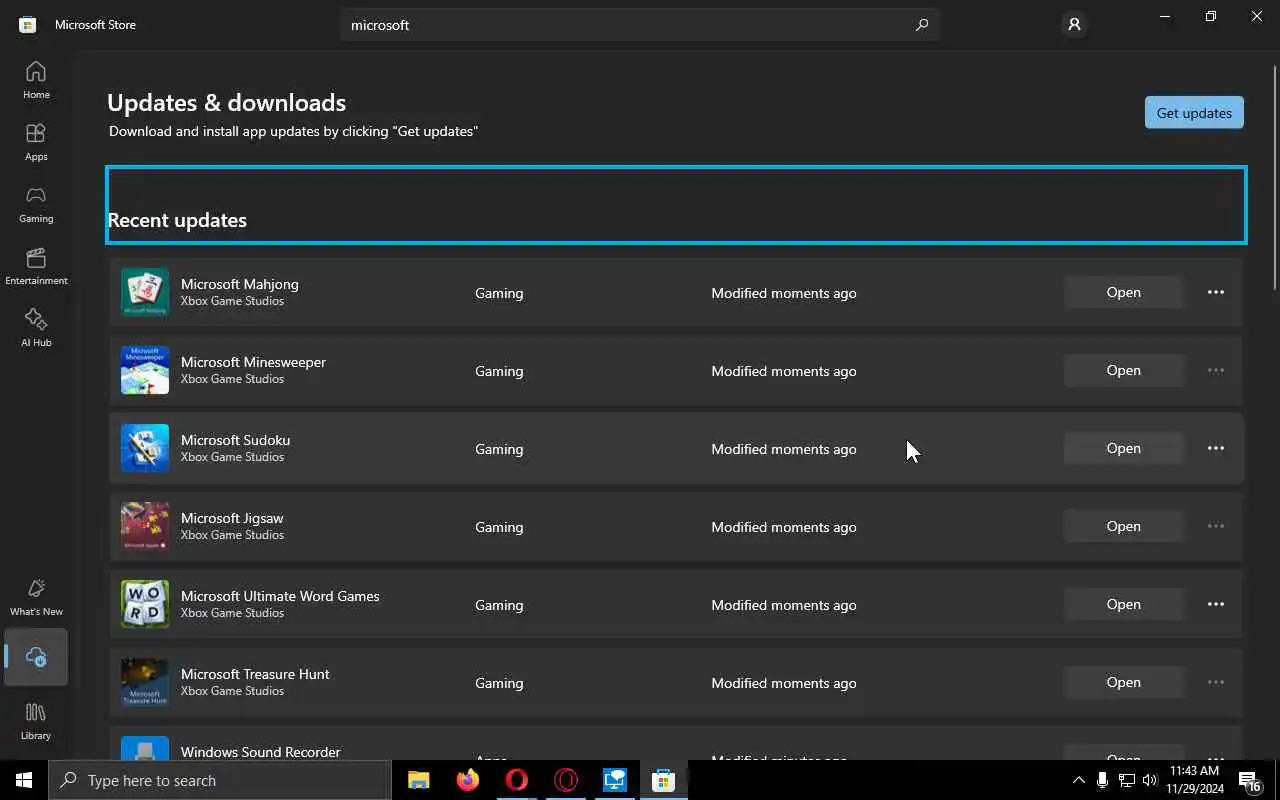Open more options for Microsoft Minesweeper

click(x=1216, y=370)
